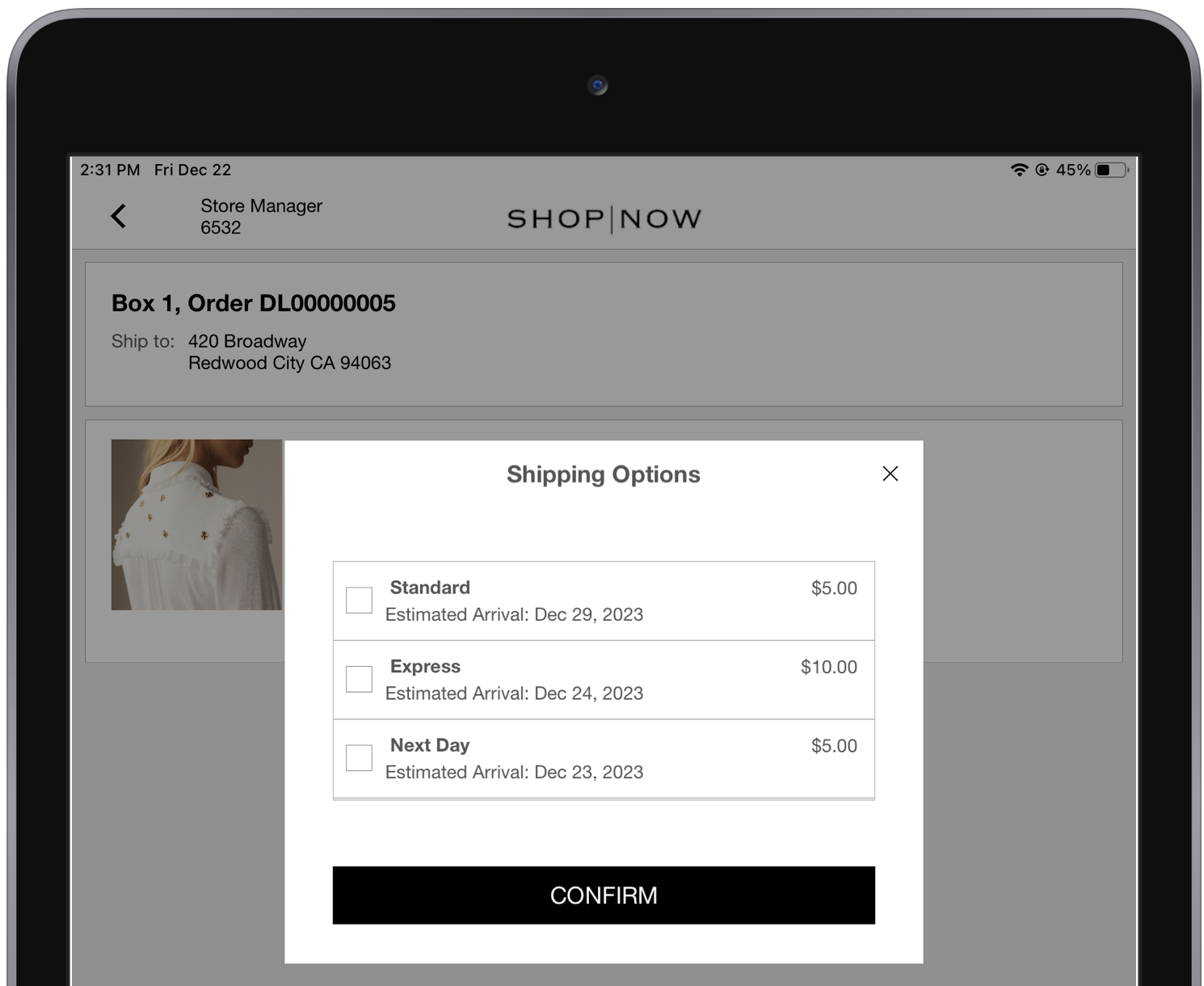
Task: Click the 45% battery percentage
Action: [x=1073, y=170]
